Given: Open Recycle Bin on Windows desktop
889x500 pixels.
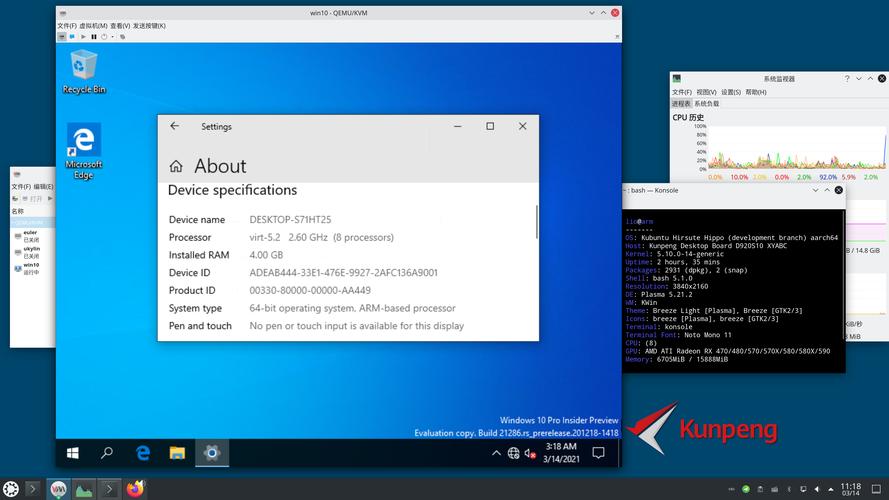Looking at the screenshot, I should pos(84,72).
